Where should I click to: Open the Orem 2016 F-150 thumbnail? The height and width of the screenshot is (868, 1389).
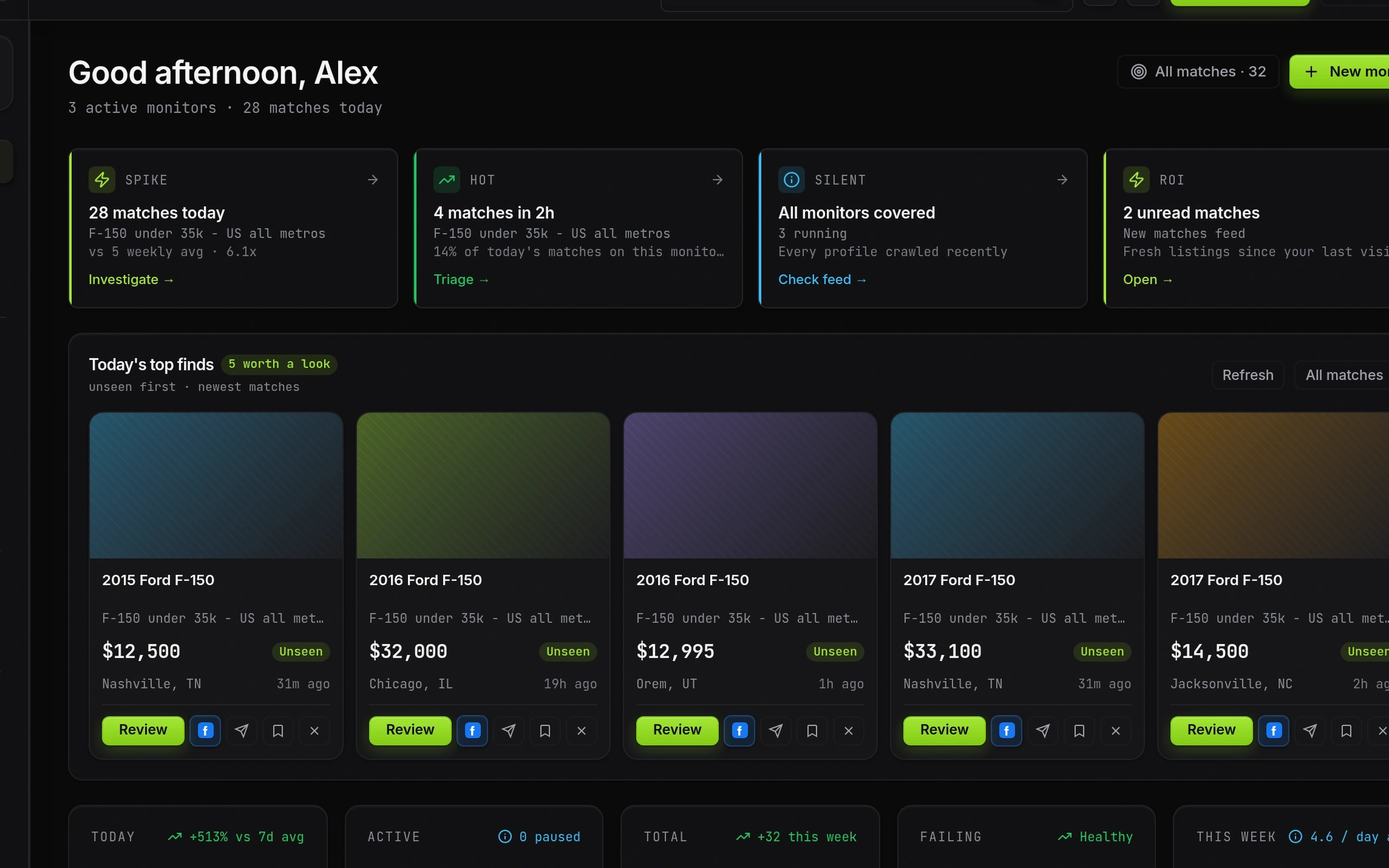click(x=750, y=486)
